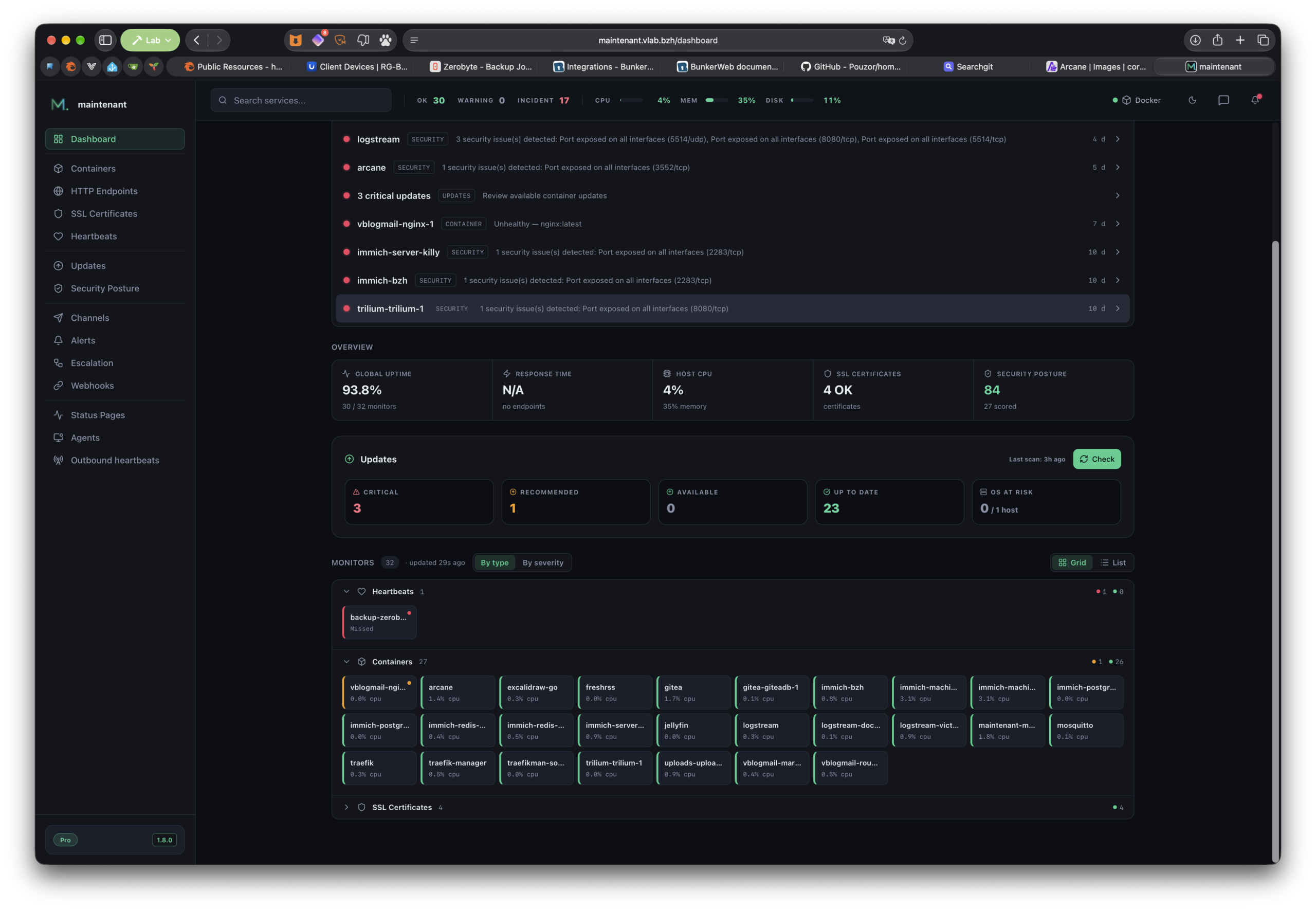Viewport: 1316px width, 911px height.
Task: Collapse the Heartbeats monitor group
Action: point(346,591)
